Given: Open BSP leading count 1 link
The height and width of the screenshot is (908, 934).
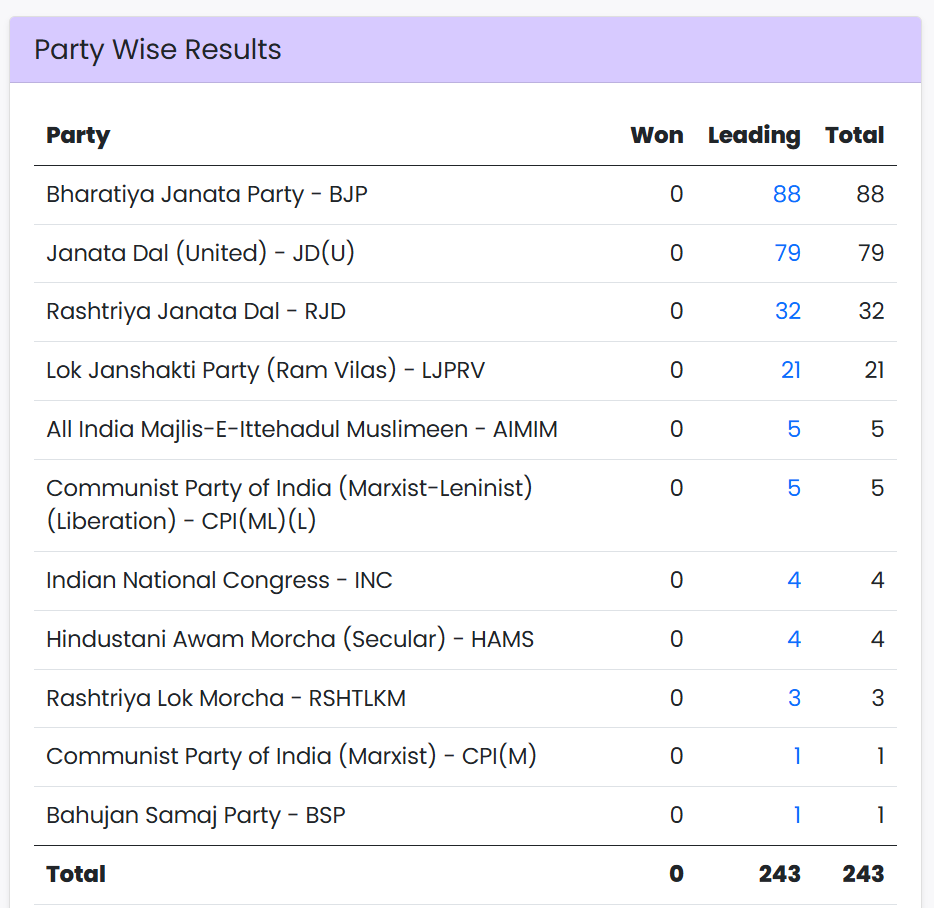Looking at the screenshot, I should (x=797, y=816).
